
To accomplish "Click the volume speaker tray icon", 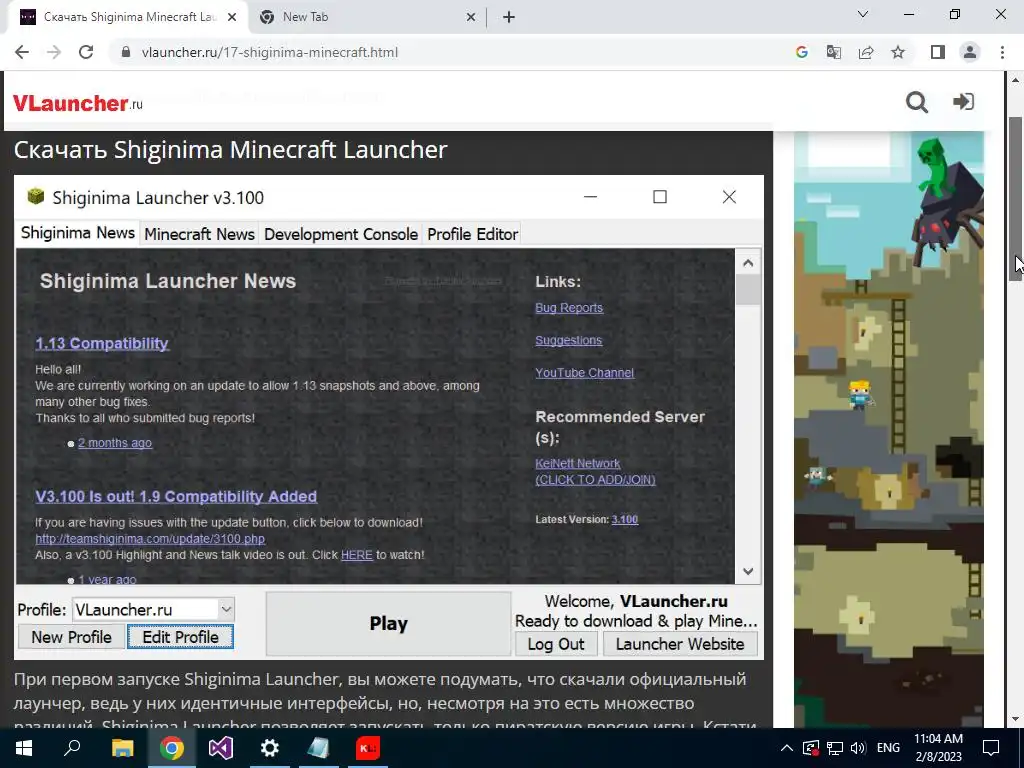I will click(x=858, y=748).
